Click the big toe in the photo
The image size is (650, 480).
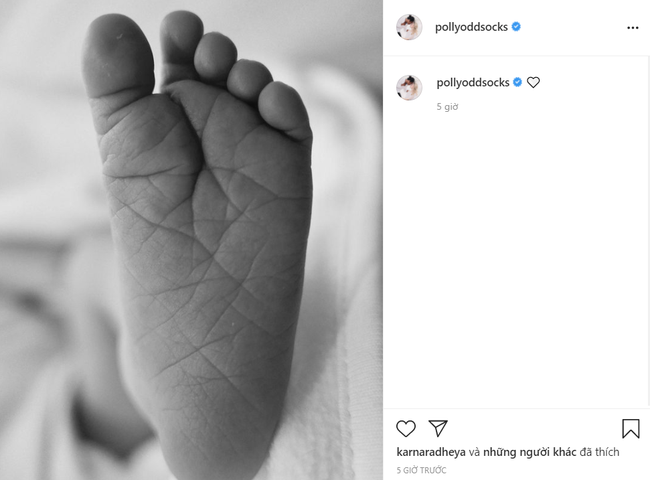pos(118,56)
